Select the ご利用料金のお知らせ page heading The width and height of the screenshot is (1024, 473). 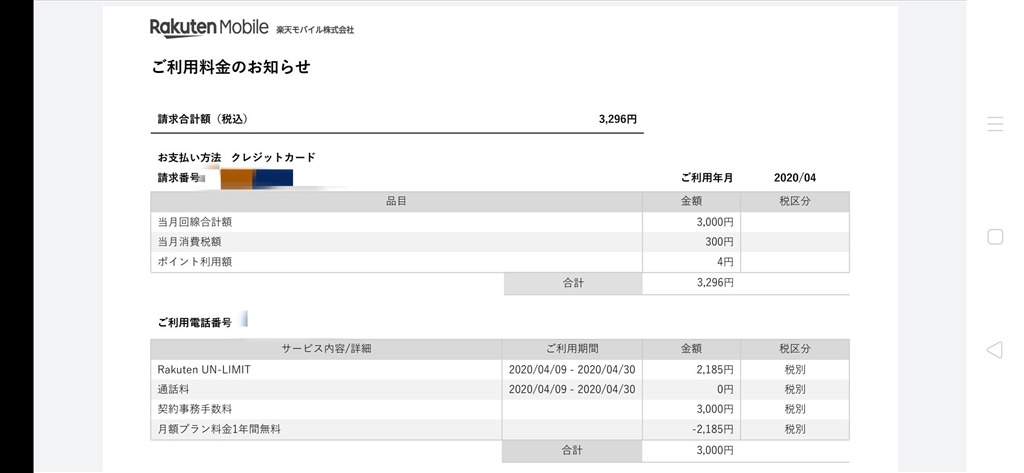[x=231, y=67]
